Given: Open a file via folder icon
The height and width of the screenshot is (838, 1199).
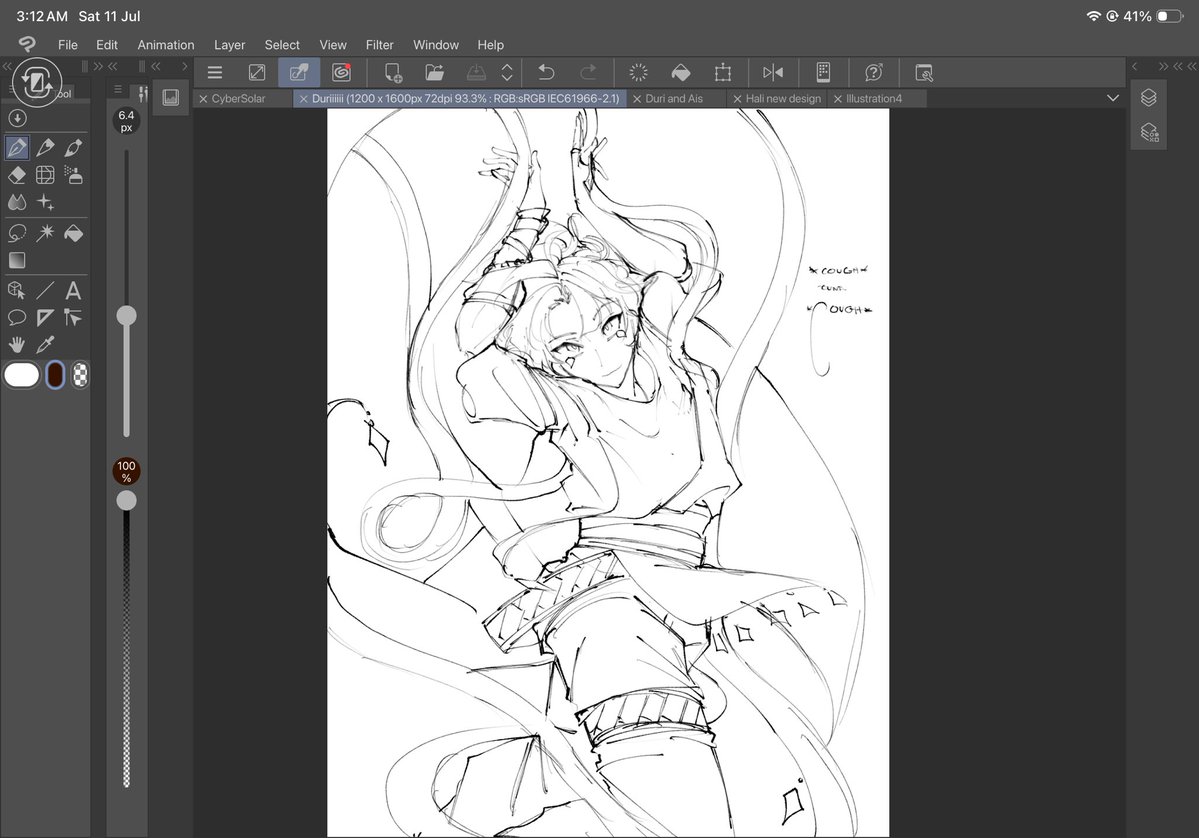Looking at the screenshot, I should pyautogui.click(x=434, y=73).
